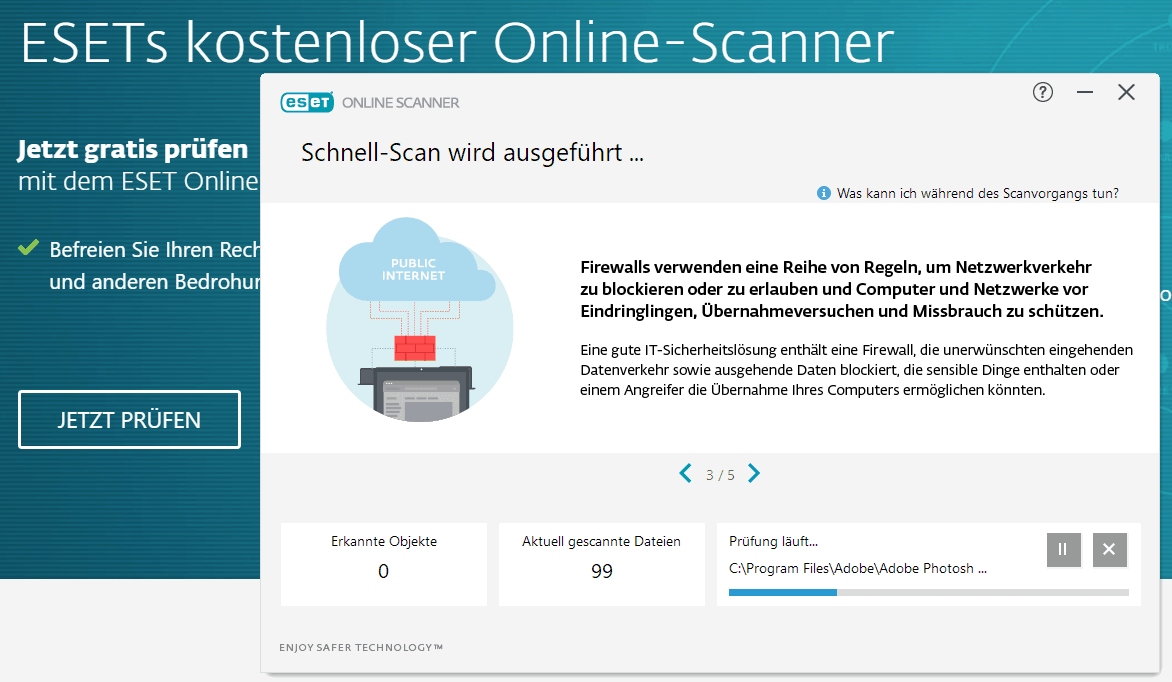Click the green checkmark beside "Befreien Sie Ihren"
The image size is (1172, 682).
[x=28, y=248]
